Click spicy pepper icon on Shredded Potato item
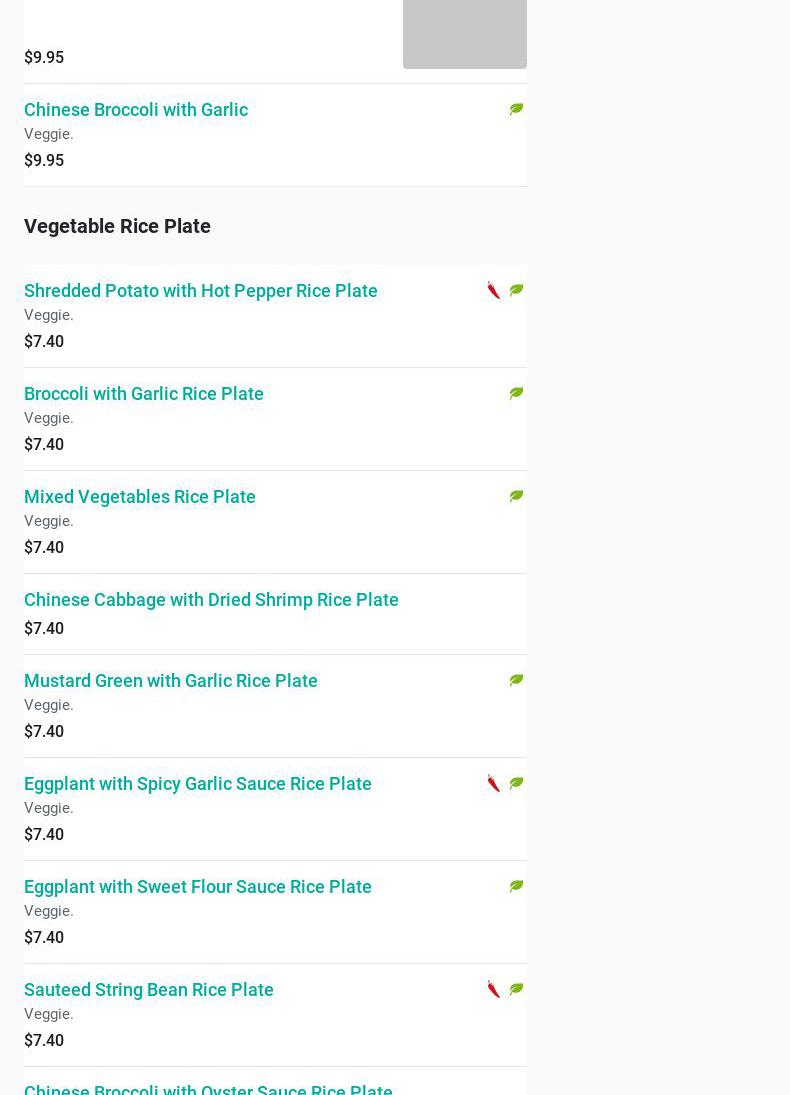790x1095 pixels. point(494,290)
